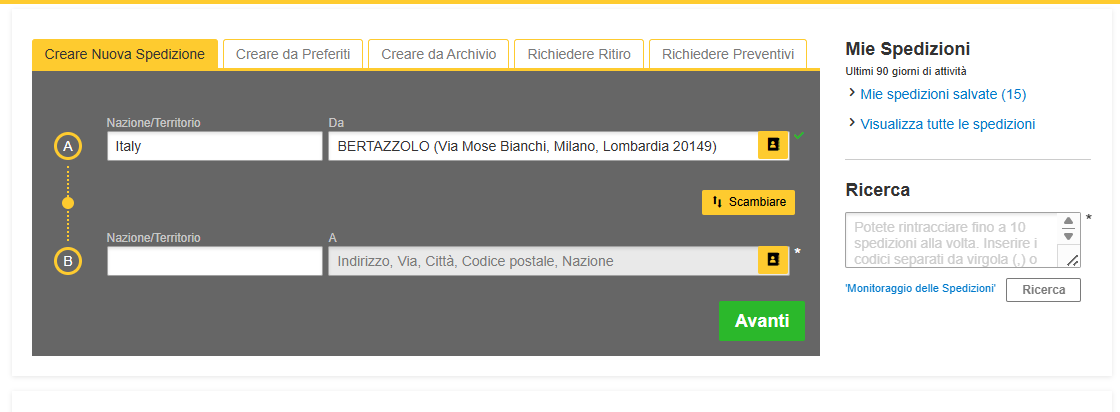Click the resize handle of tracking textarea
This screenshot has height=412, width=1120.
click(1072, 260)
